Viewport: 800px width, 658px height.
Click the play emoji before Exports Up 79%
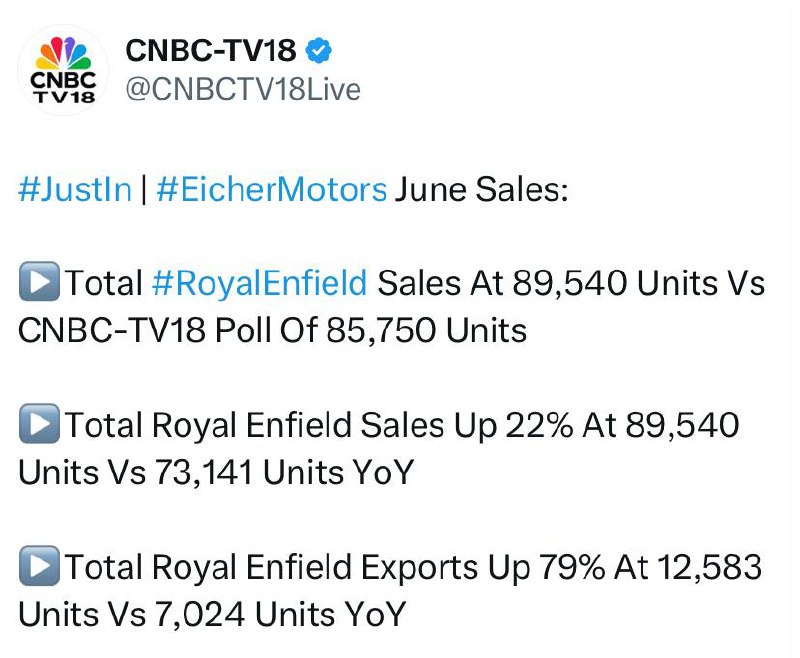pos(39,565)
